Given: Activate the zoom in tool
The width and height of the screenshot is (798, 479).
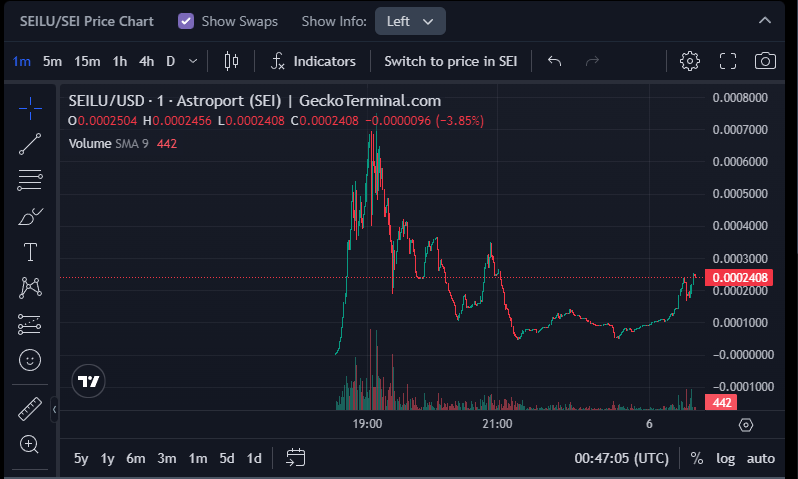Looking at the screenshot, I should pos(29,444).
